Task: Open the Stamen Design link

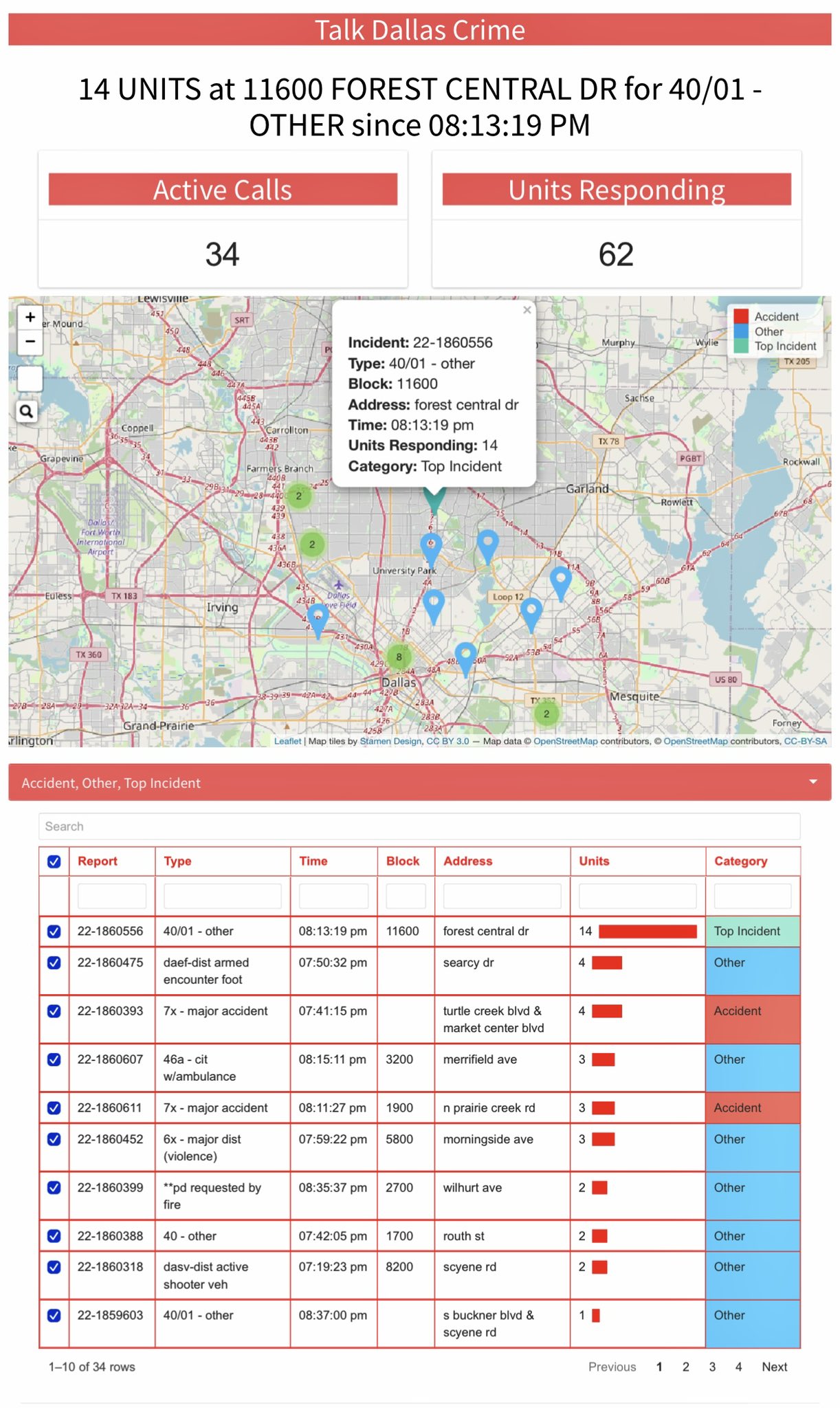Action: [x=390, y=741]
